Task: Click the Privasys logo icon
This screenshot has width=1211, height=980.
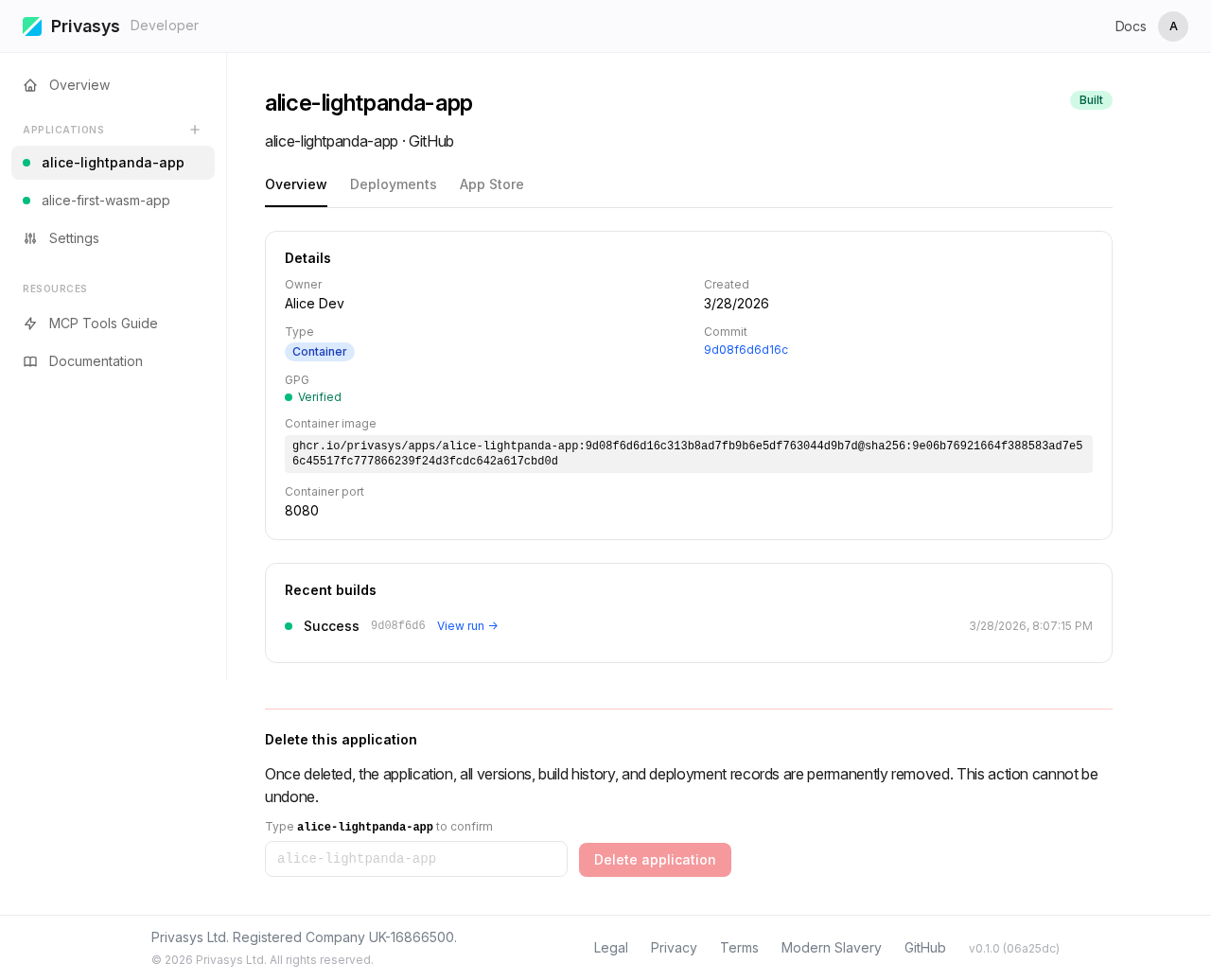Action: [x=32, y=26]
